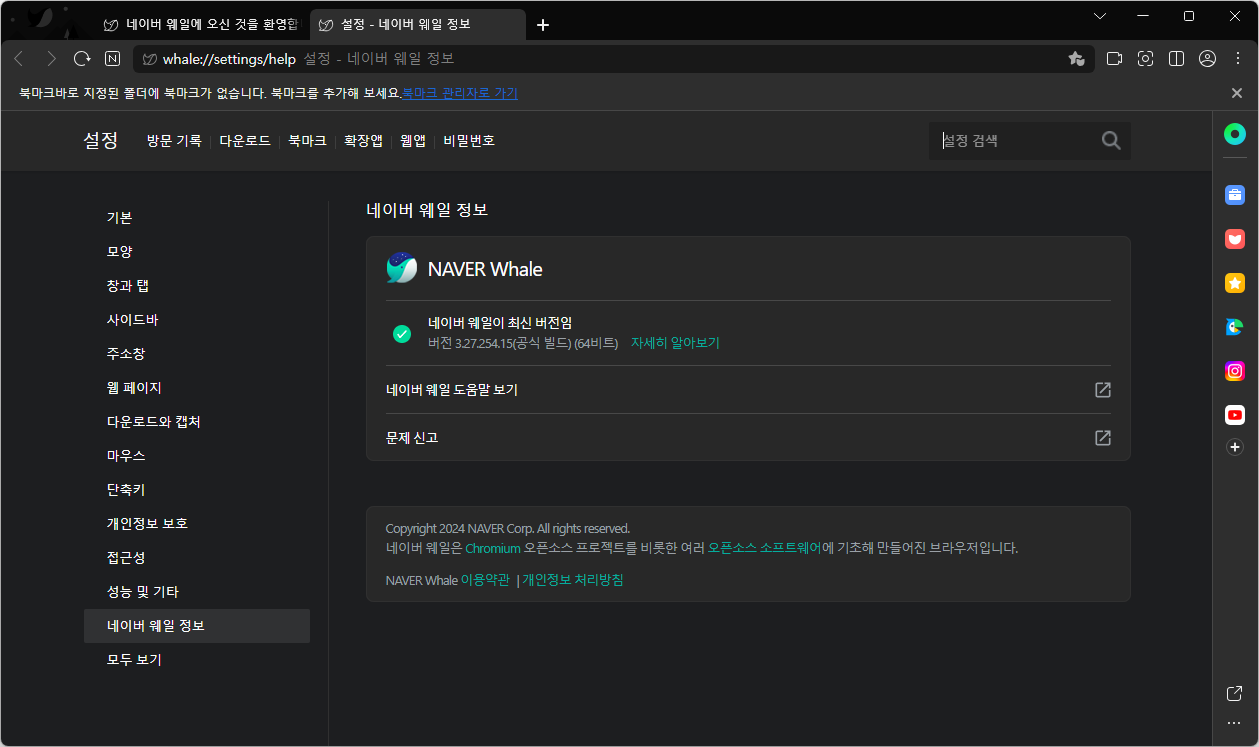Image resolution: width=1259 pixels, height=747 pixels.
Task: Open the screen capture tool
Action: click(x=1145, y=59)
